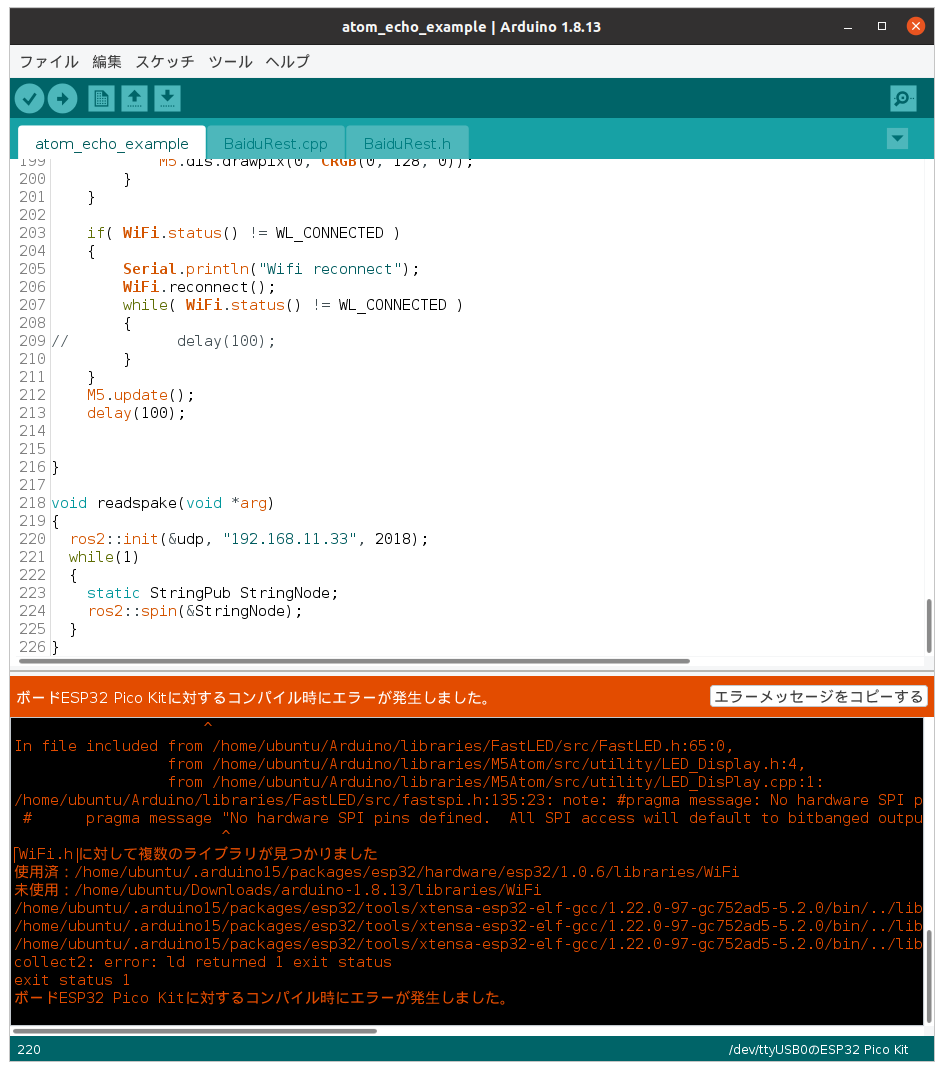Viewport: 944px width, 1071px height.
Task: Click the 未使用 WiFi library path line
Action: pyautogui.click(x=277, y=889)
